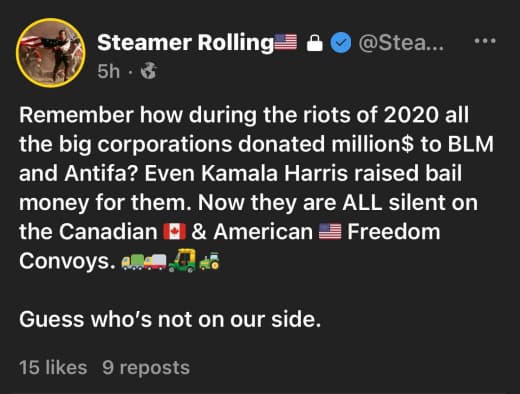Click the post text starting with Remember

(x=256, y=188)
